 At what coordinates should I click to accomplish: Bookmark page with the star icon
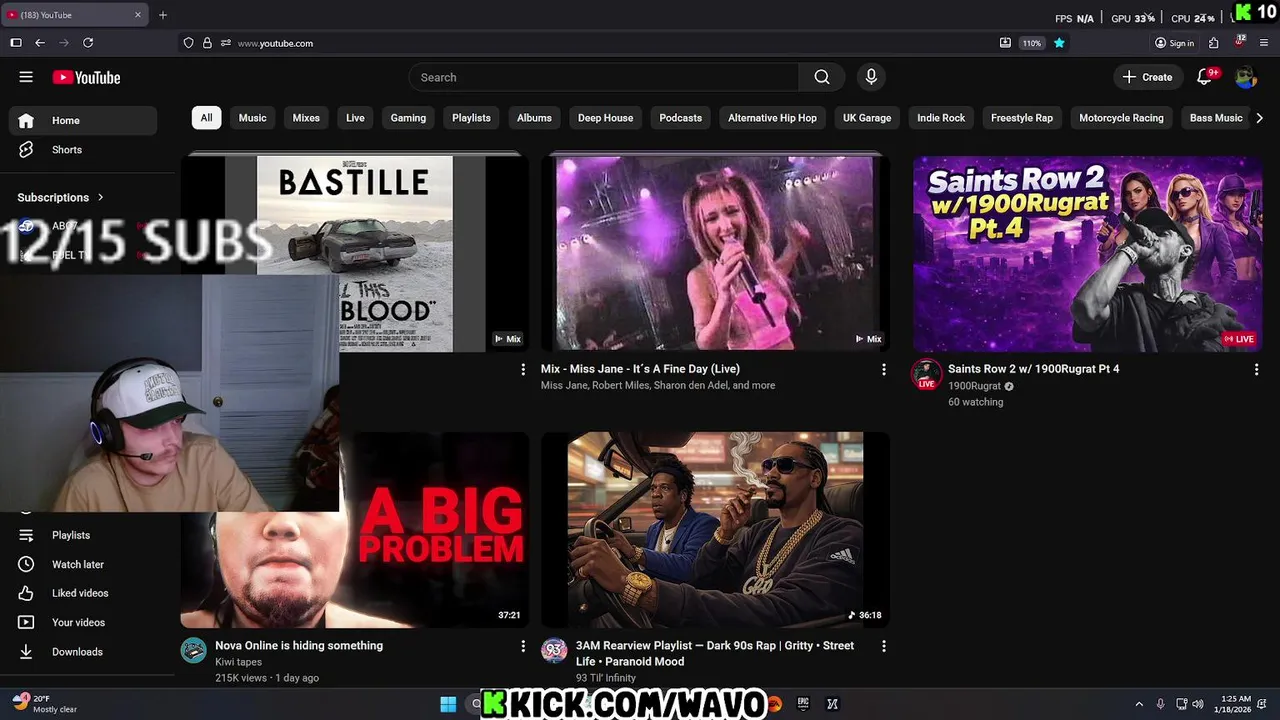[x=1059, y=43]
